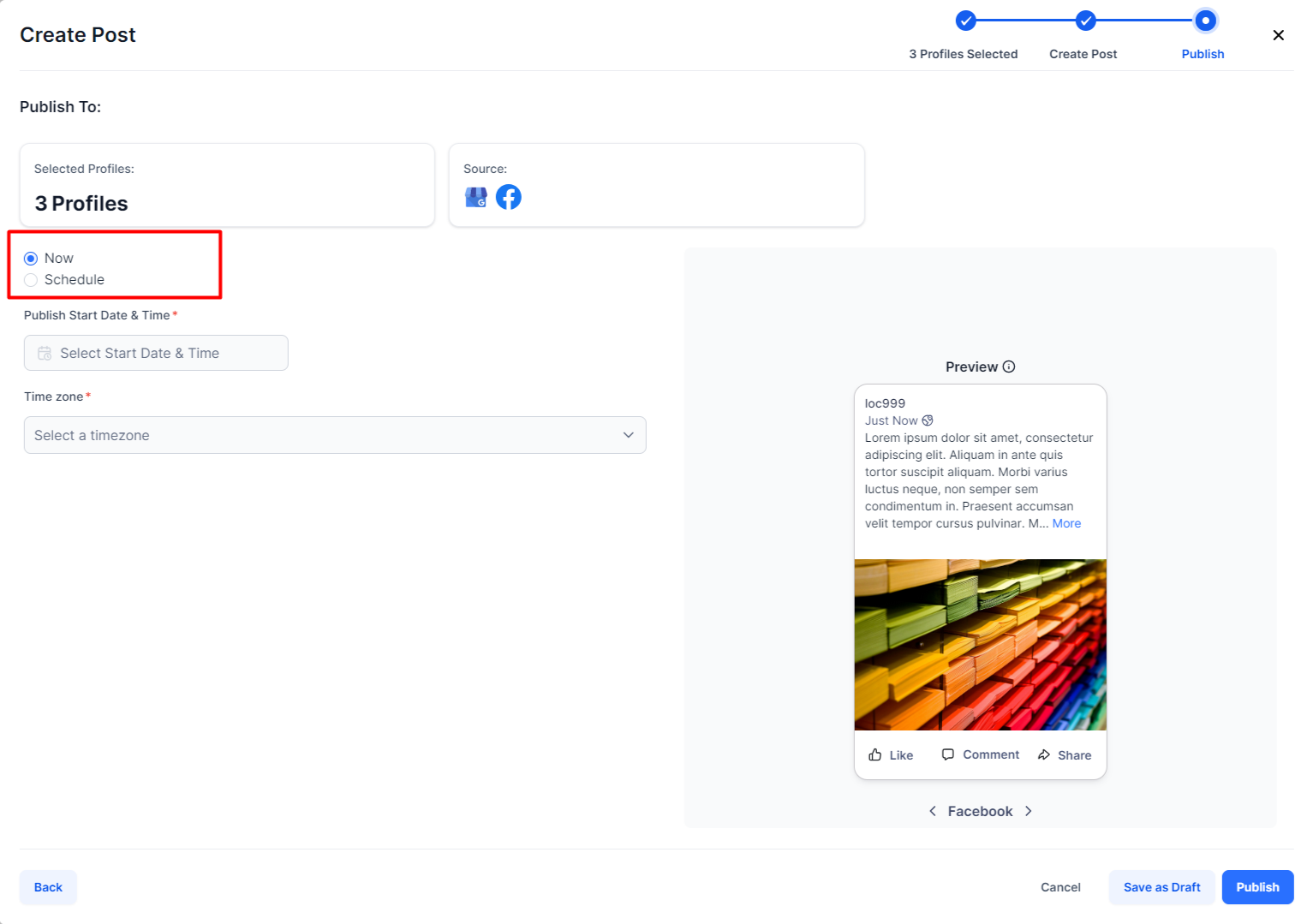Screen dimensions: 1313x924
Task: Click the Facebook source icon
Action: (509, 197)
